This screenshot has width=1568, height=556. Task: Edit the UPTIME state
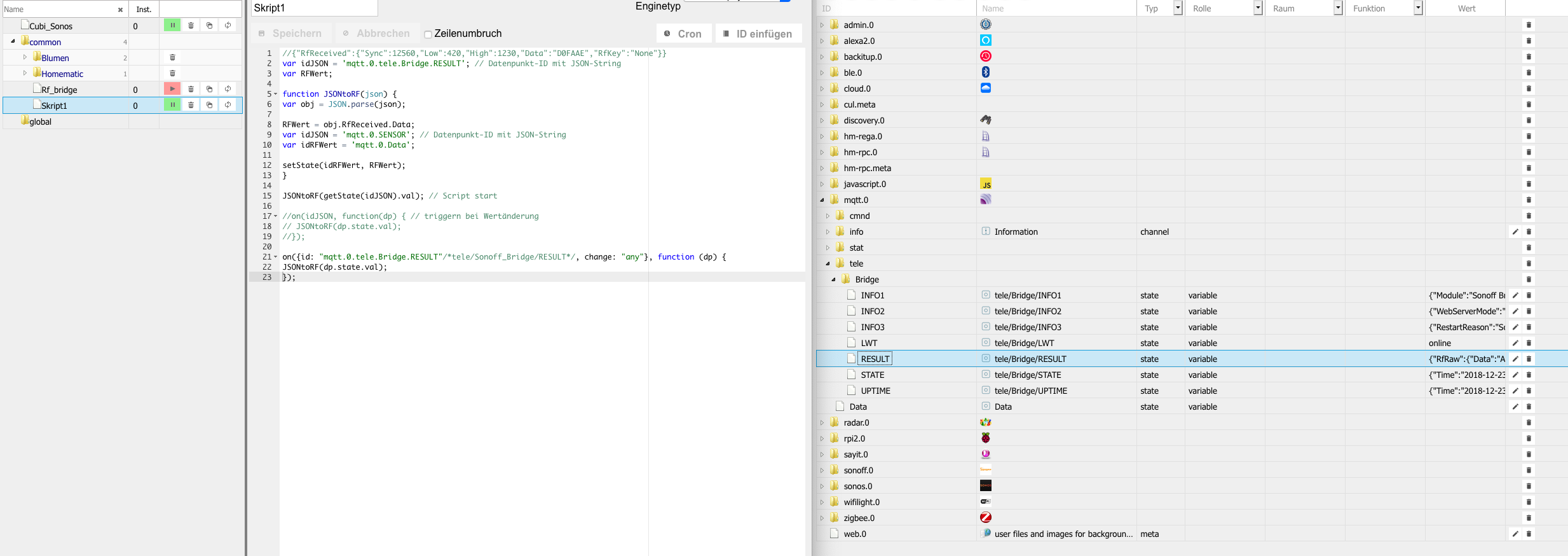pos(1515,391)
